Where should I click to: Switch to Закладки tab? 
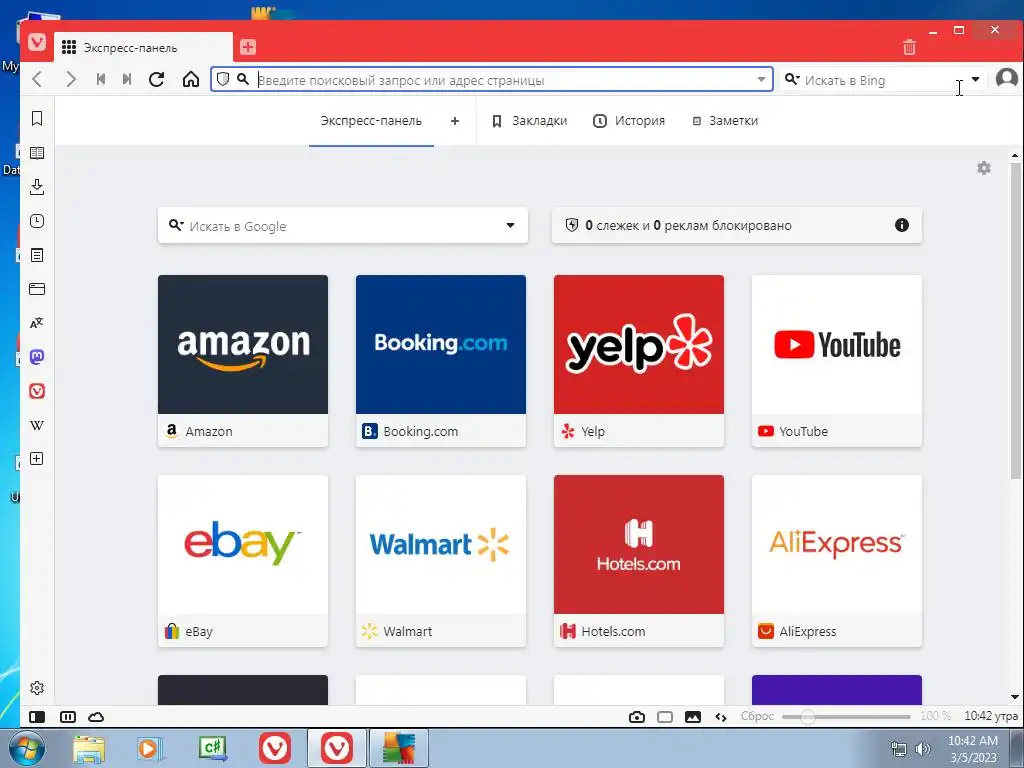click(530, 121)
